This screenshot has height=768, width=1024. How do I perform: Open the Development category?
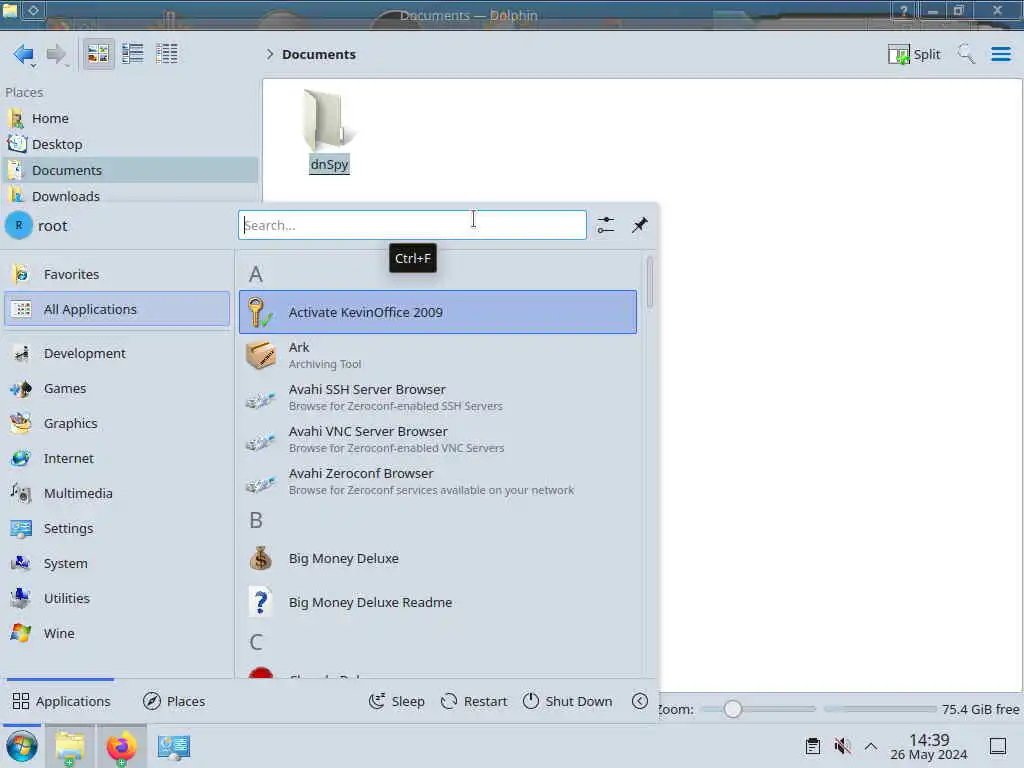[x=117, y=353]
